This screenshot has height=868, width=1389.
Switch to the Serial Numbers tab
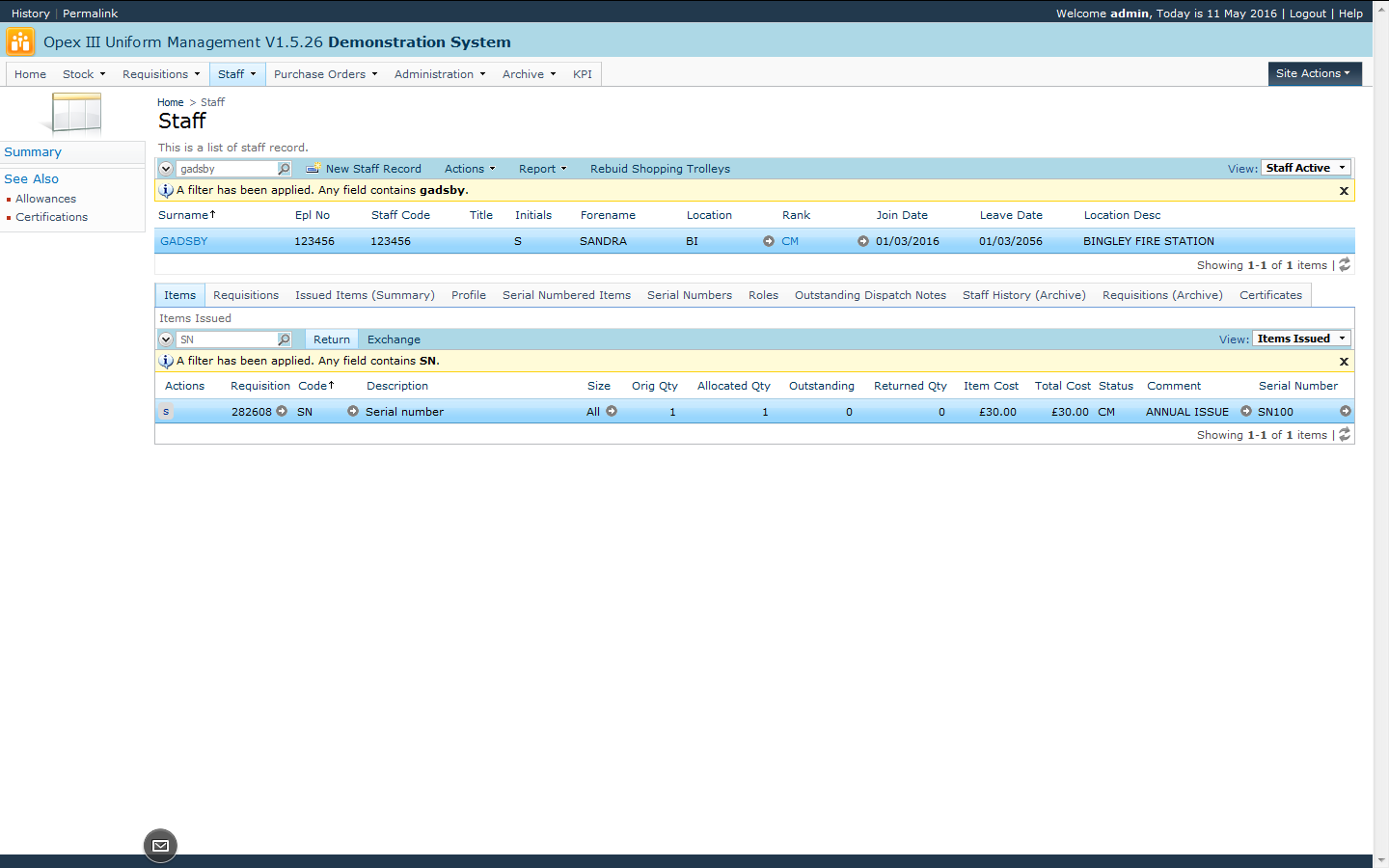pos(690,295)
